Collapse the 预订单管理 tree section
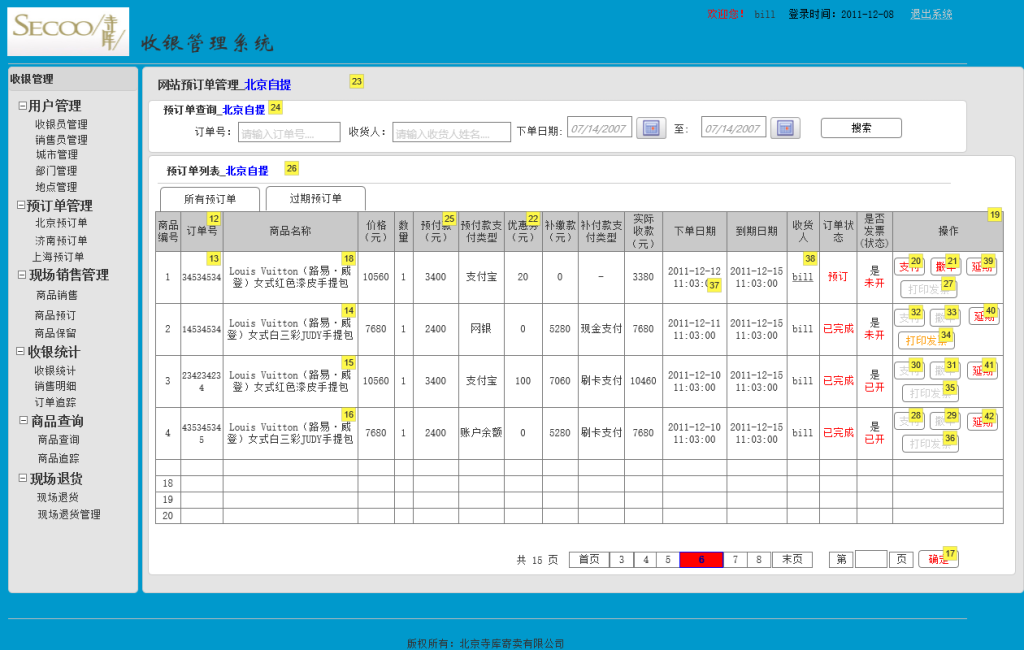The height and width of the screenshot is (650, 1024). 22,206
